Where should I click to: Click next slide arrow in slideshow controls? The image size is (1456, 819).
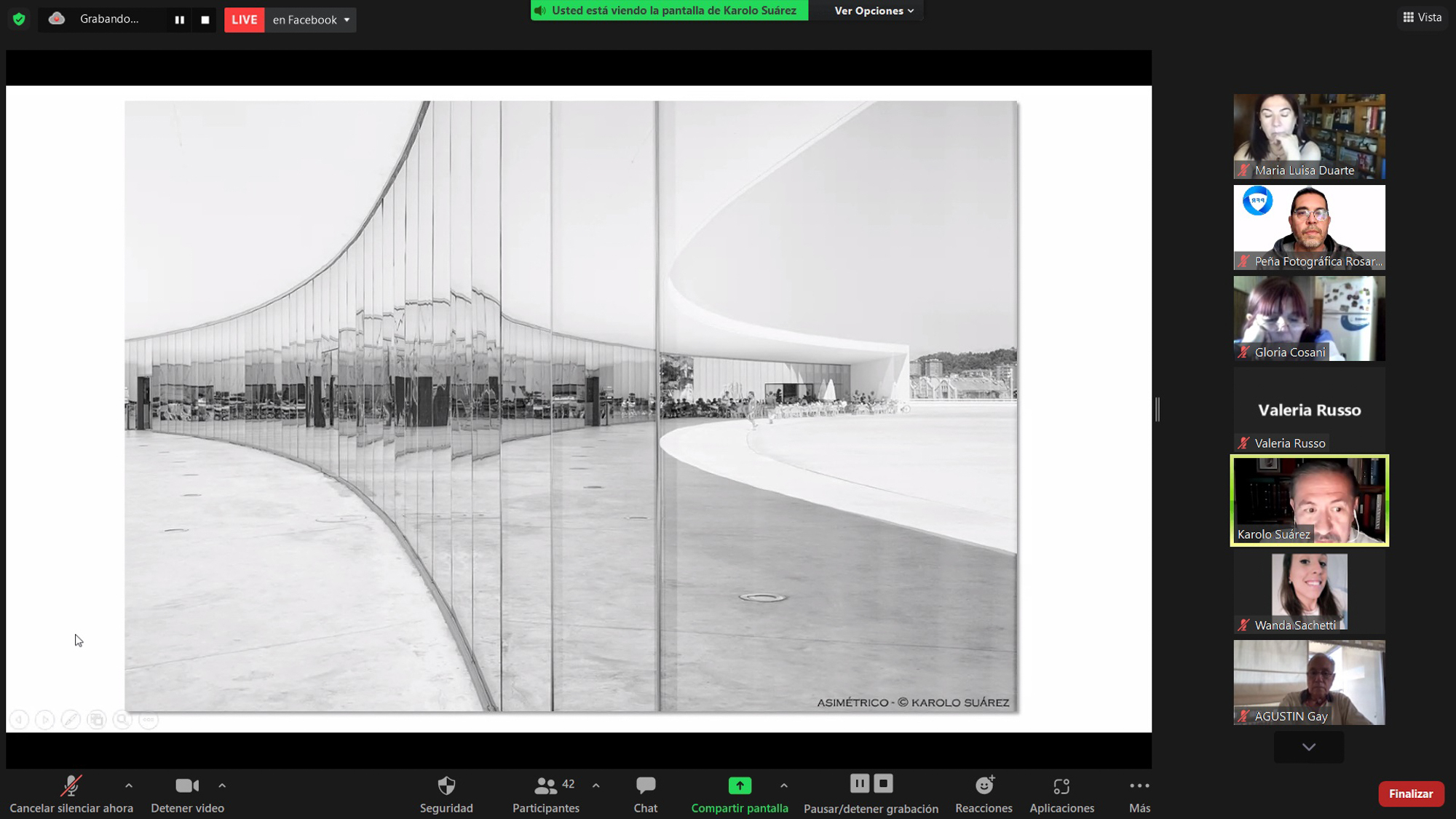click(44, 720)
